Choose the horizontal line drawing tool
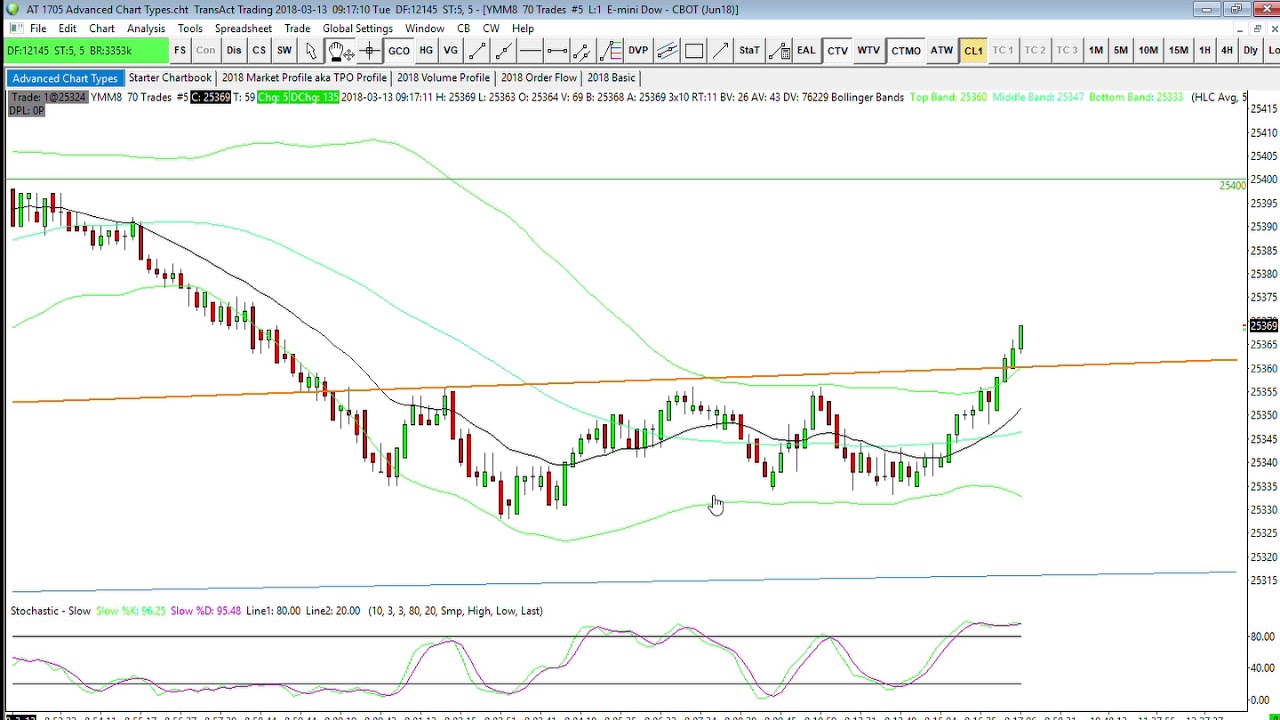 click(x=531, y=50)
